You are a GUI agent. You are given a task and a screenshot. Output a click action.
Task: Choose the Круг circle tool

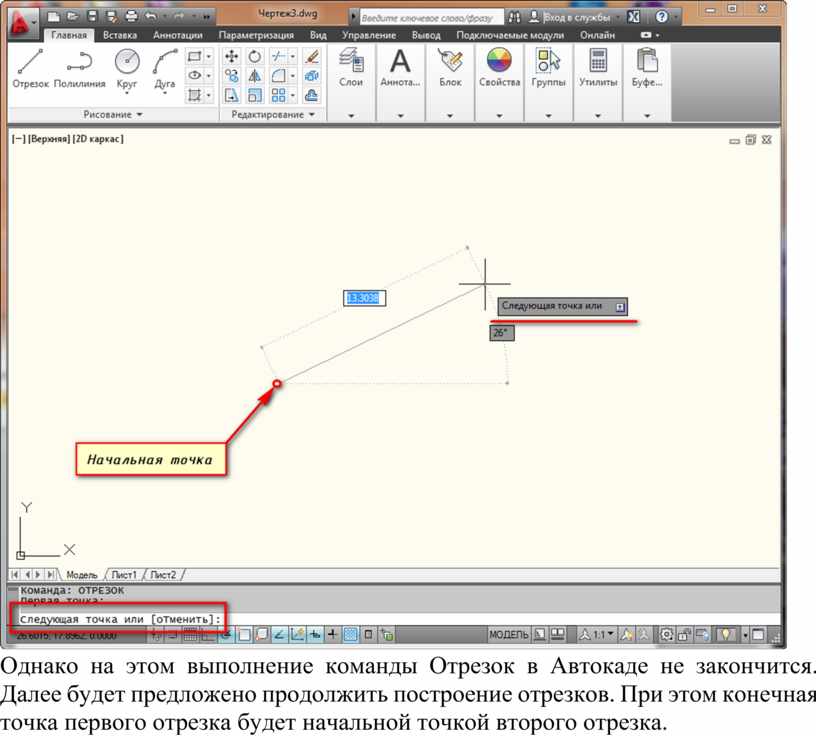(x=127, y=69)
